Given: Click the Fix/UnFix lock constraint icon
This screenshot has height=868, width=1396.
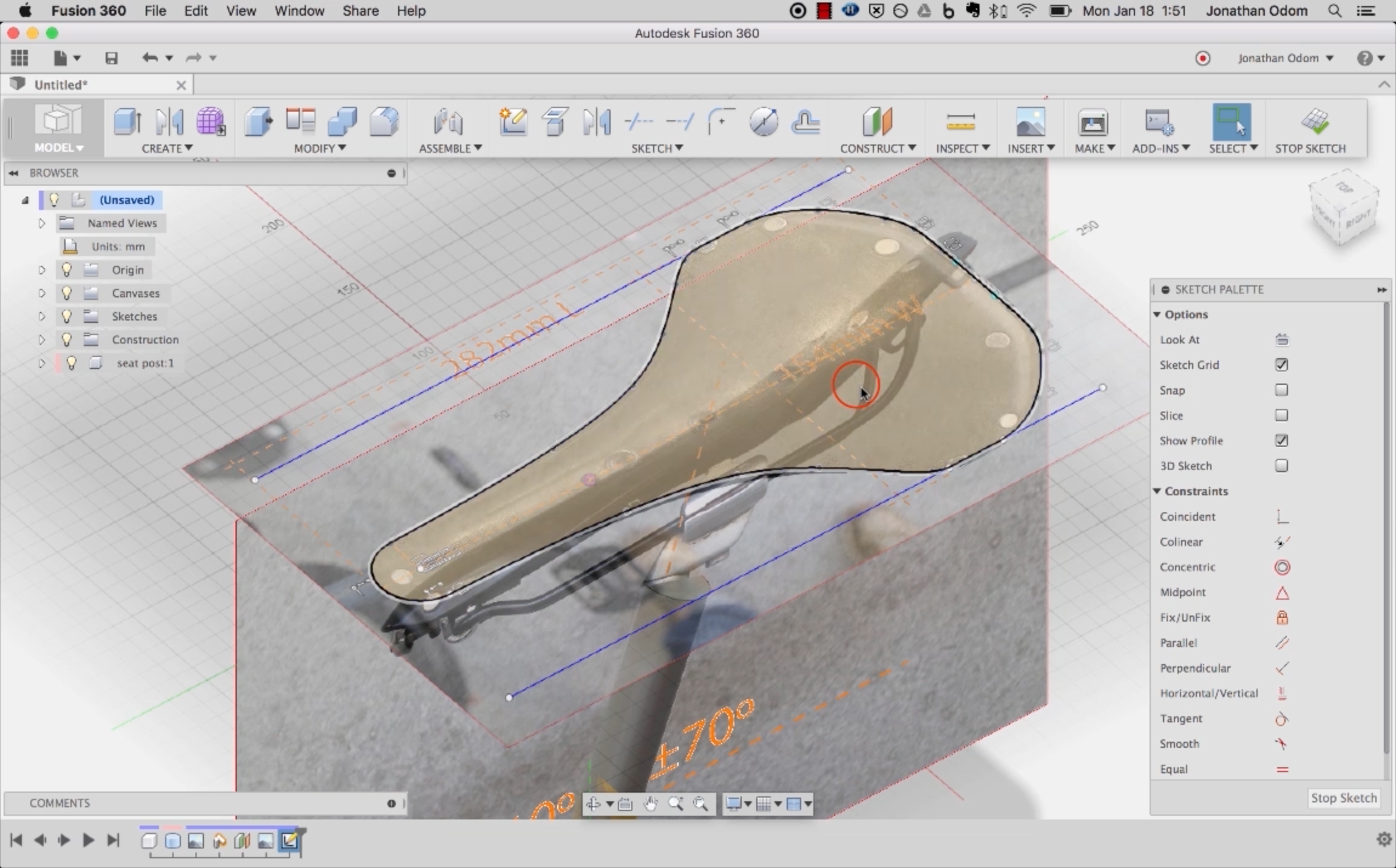Looking at the screenshot, I should pos(1282,618).
